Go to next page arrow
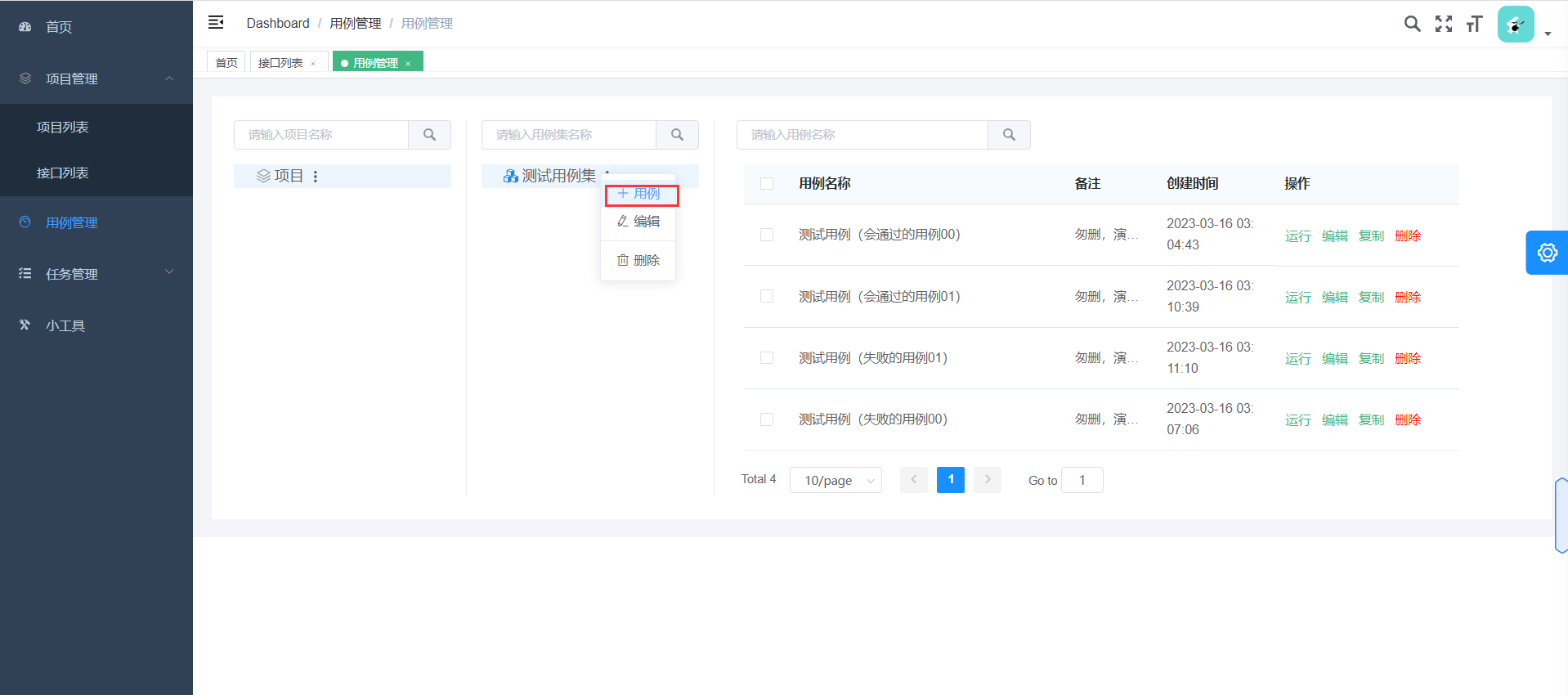Image resolution: width=1568 pixels, height=695 pixels. (x=988, y=480)
